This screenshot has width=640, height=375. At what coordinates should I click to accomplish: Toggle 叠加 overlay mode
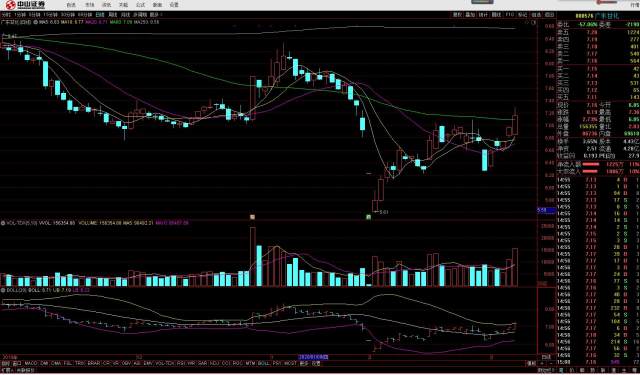click(470, 15)
